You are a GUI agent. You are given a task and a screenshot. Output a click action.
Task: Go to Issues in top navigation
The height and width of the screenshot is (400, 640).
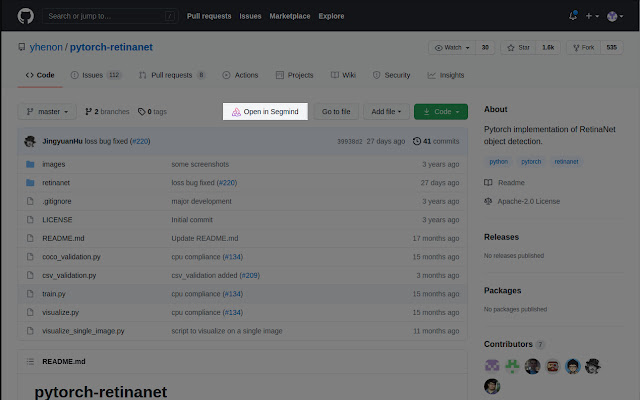[x=250, y=16]
